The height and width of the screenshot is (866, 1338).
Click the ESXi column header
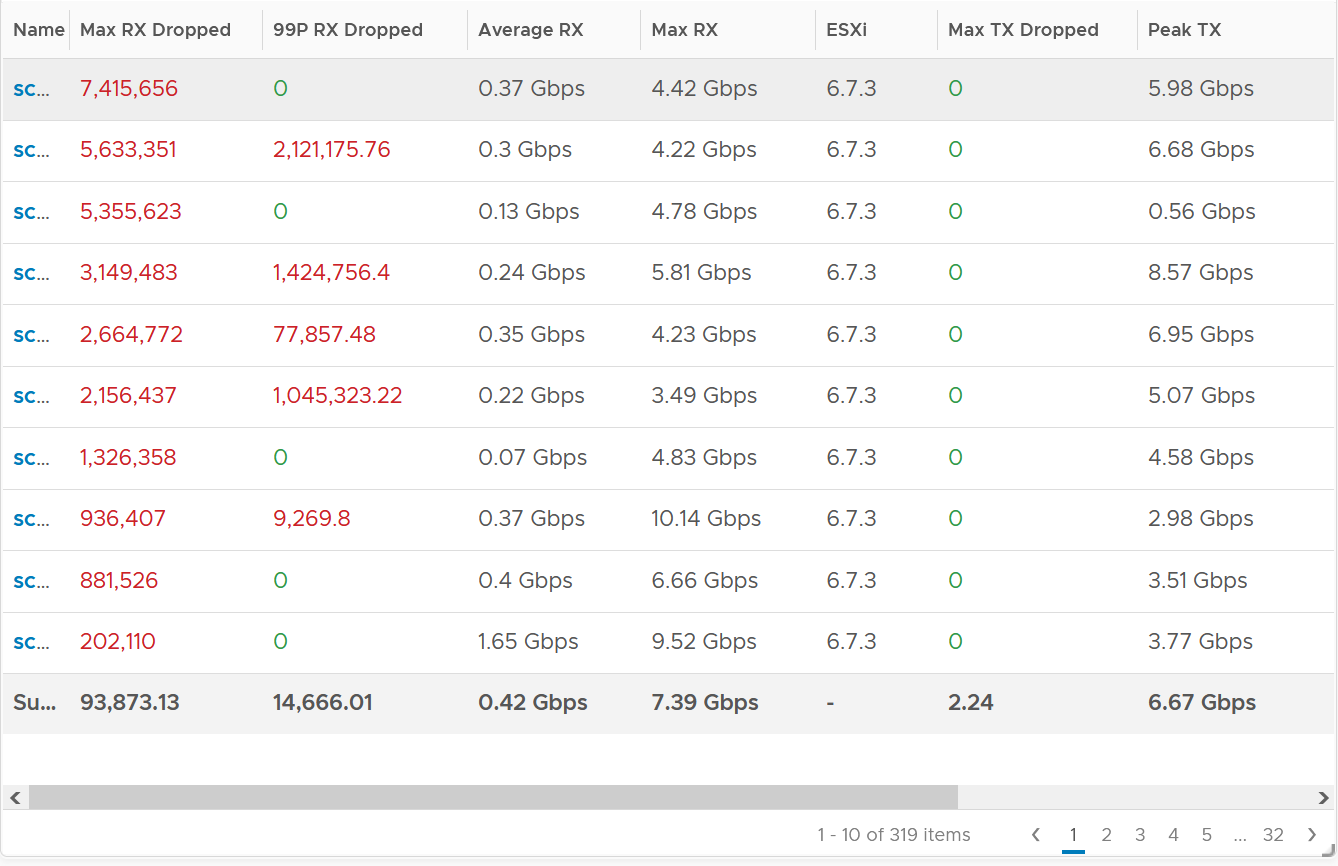(x=847, y=30)
